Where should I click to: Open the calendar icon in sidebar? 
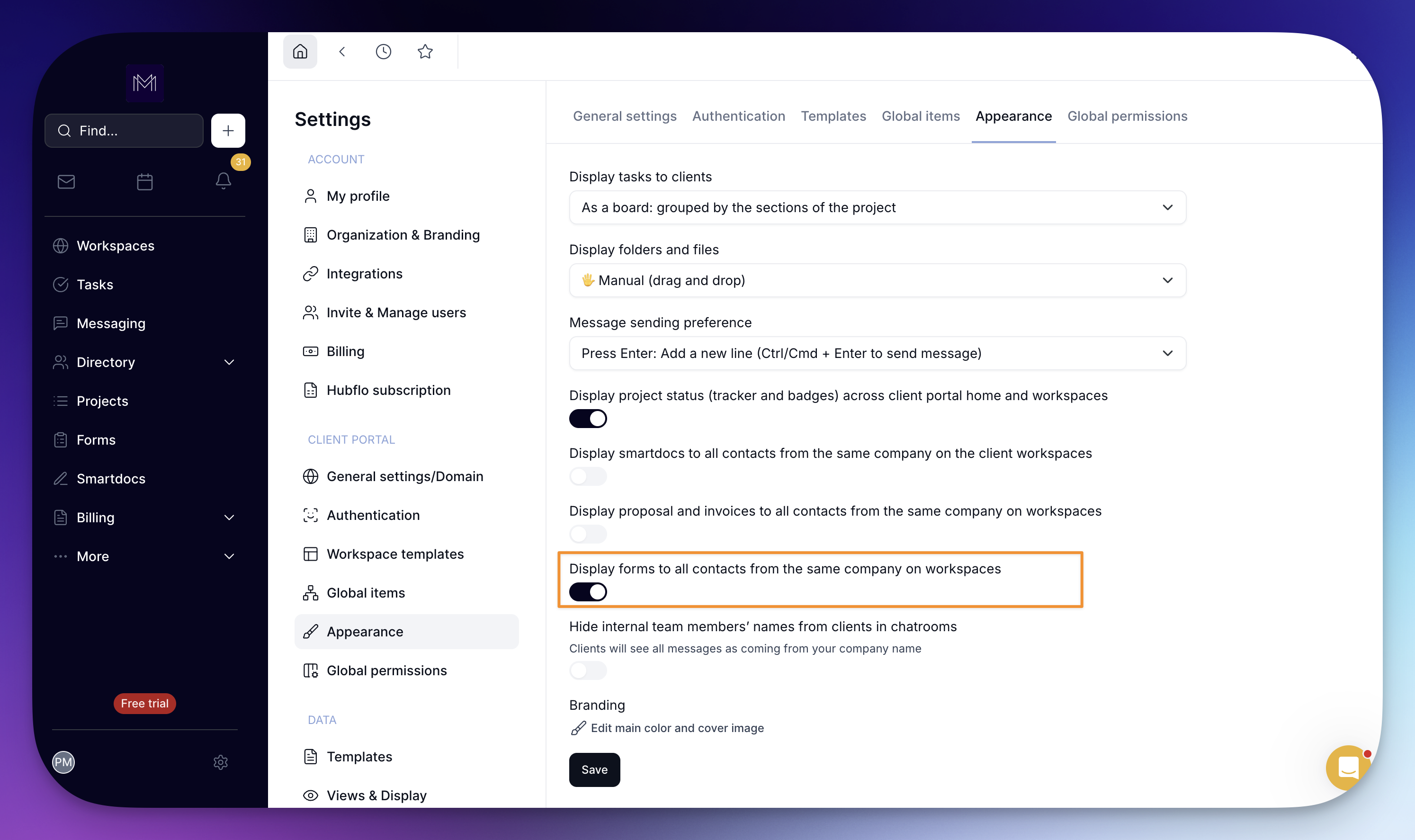pos(145,182)
